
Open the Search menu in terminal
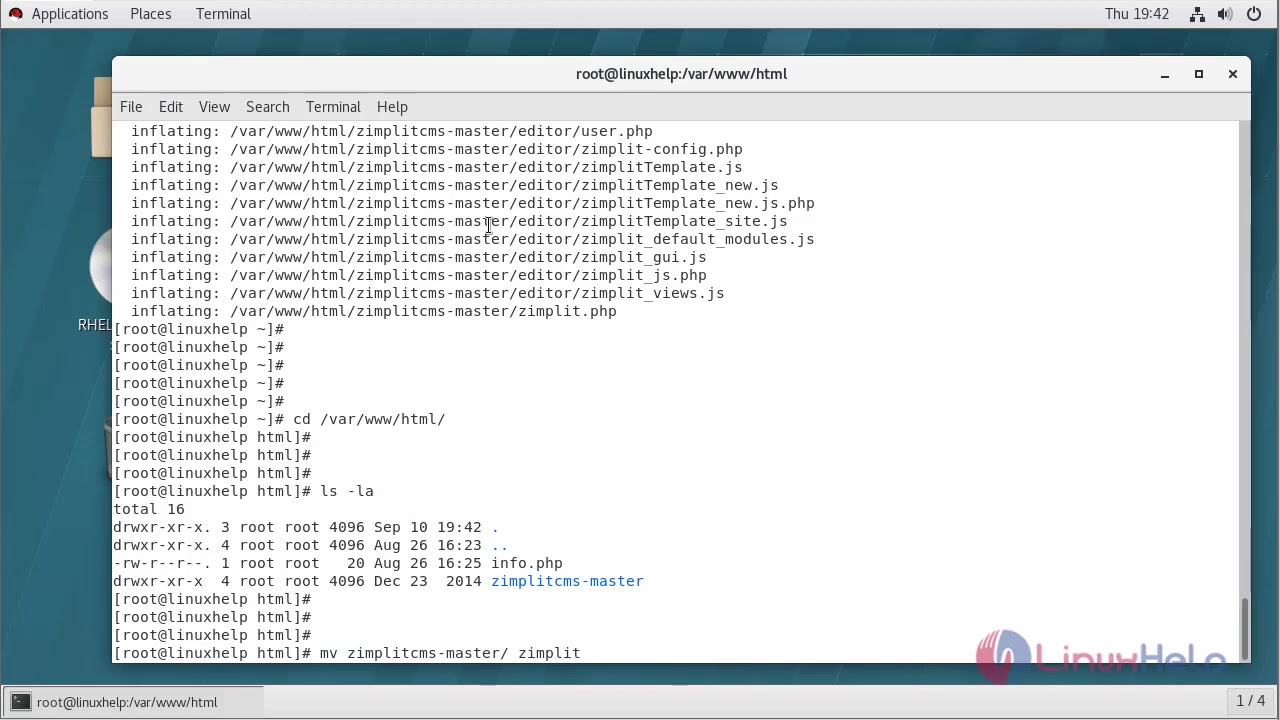tap(268, 107)
